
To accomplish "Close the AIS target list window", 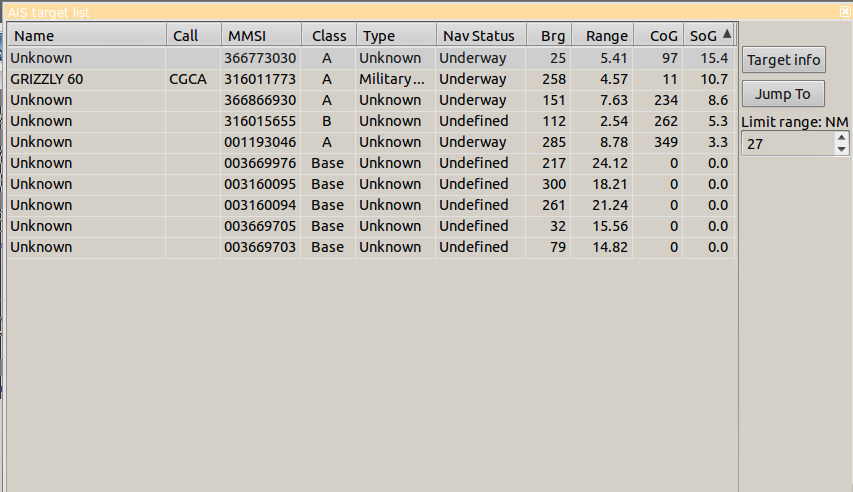I will point(845,11).
